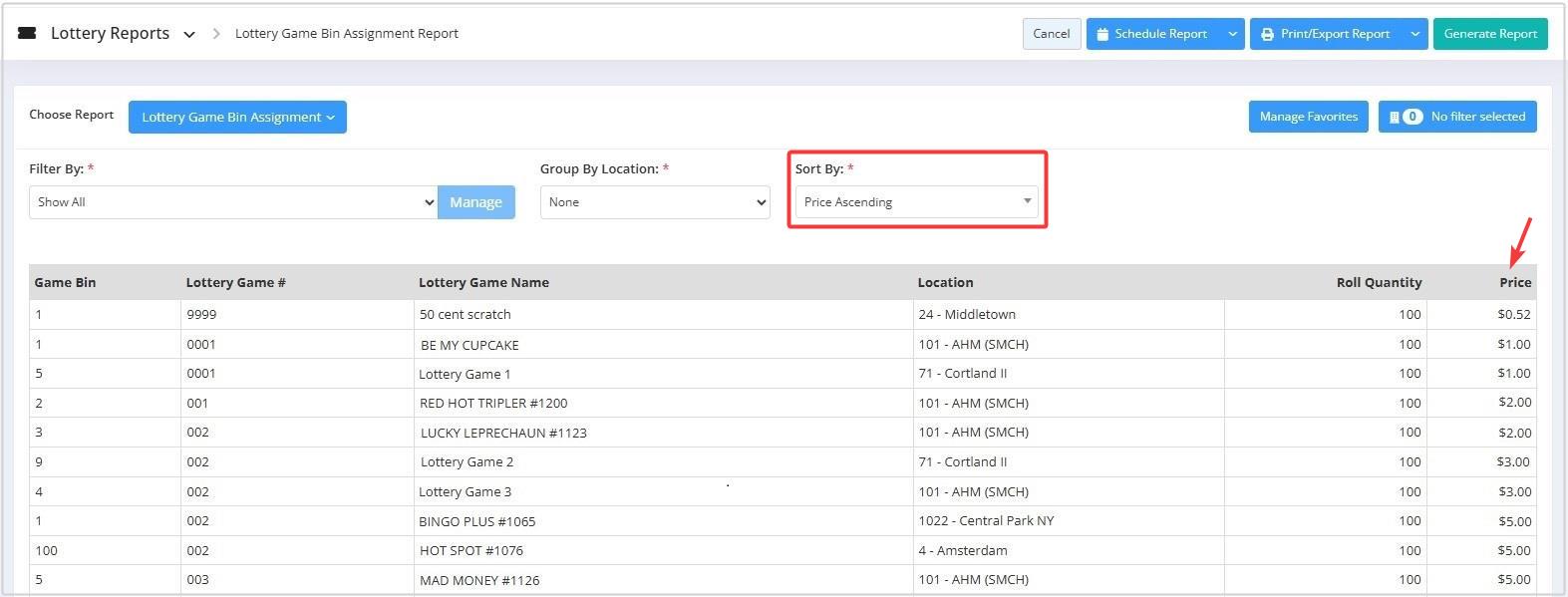Click the printer icon on Print/Export Report

tap(1267, 34)
